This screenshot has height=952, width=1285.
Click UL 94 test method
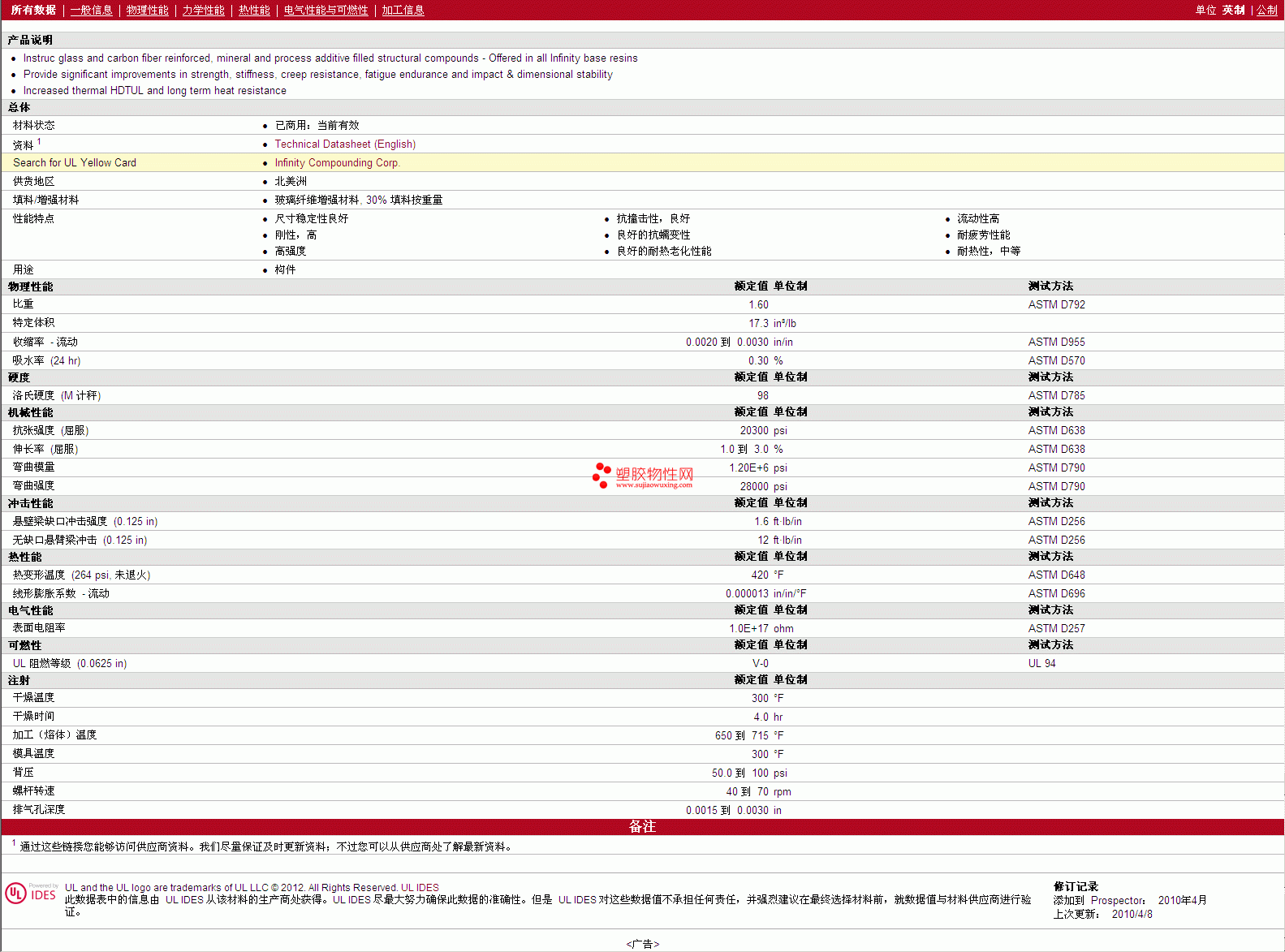(1041, 663)
